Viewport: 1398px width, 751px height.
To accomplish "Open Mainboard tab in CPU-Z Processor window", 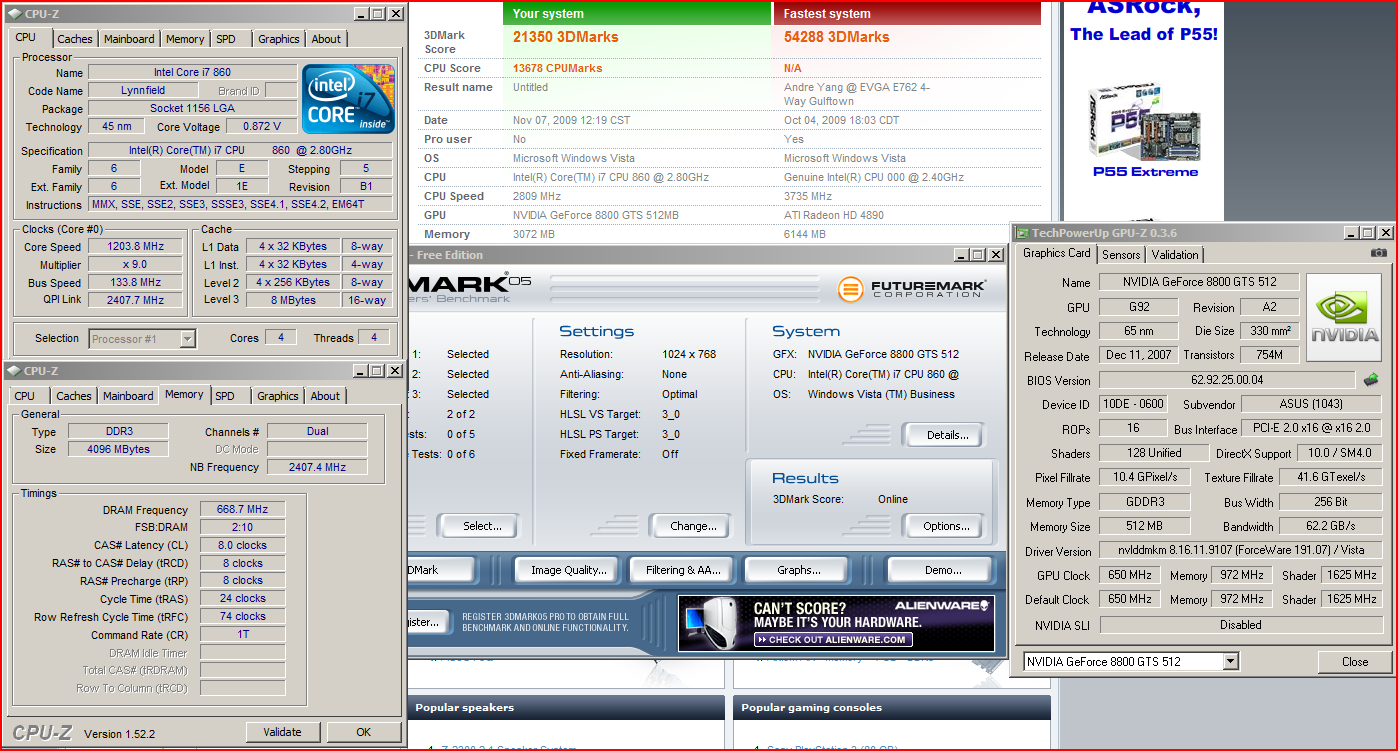I will tap(129, 39).
